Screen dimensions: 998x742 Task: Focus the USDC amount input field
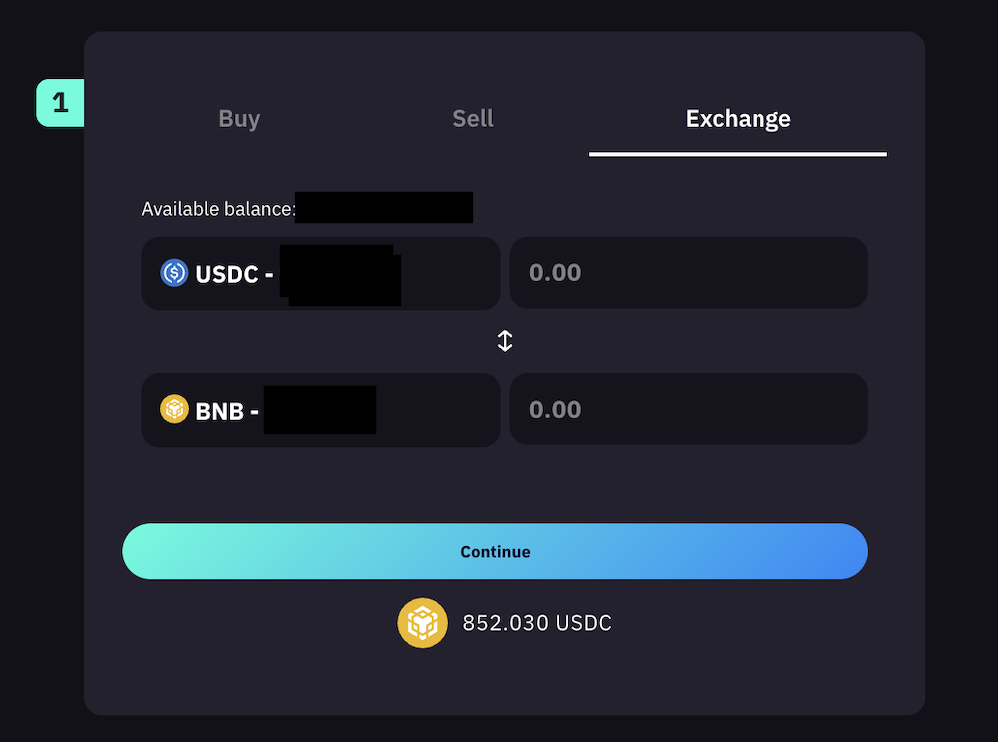pyautogui.click(x=688, y=273)
